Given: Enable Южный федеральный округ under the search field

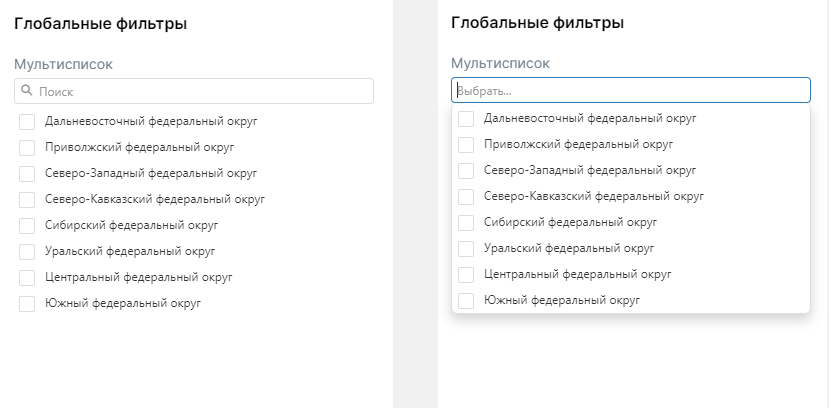Looking at the screenshot, I should pos(27,303).
